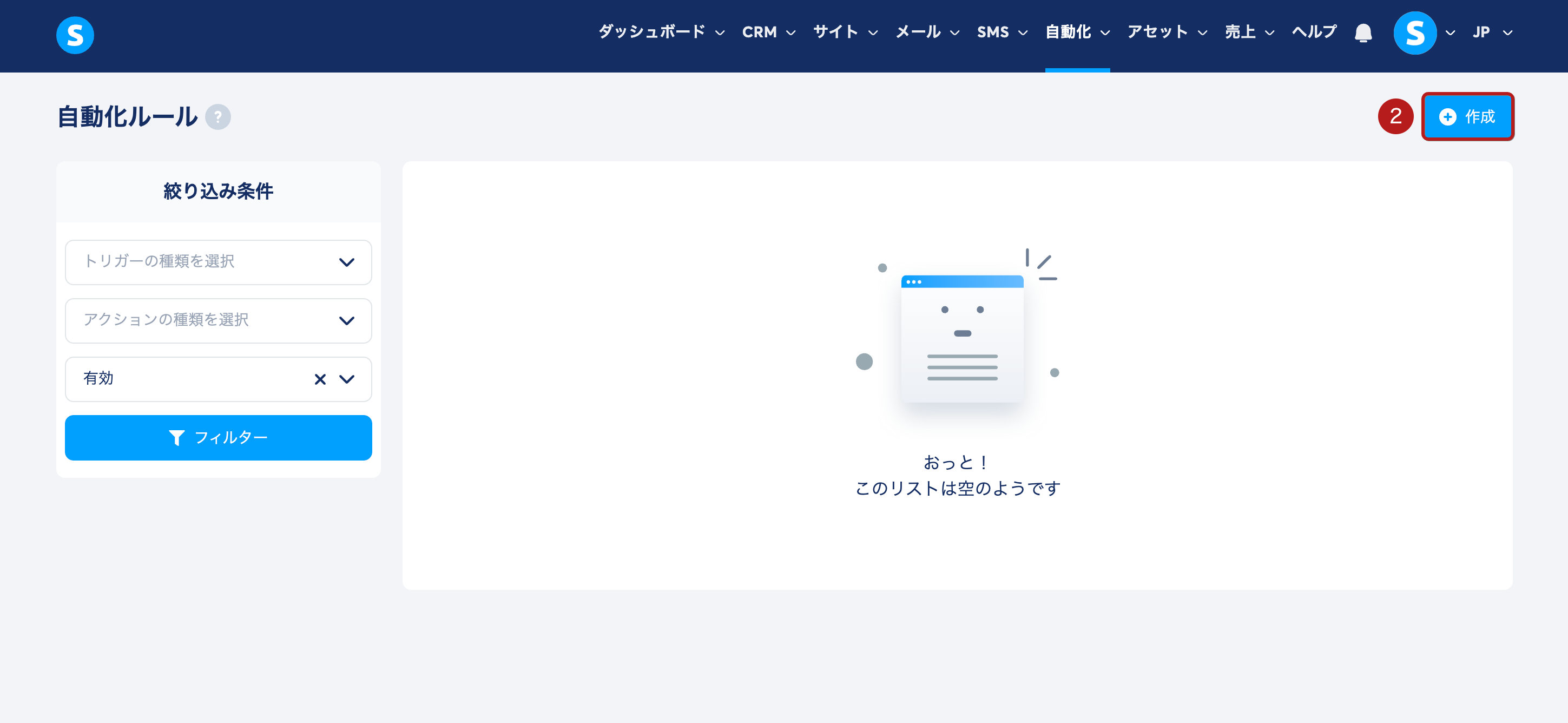Open the サイト menu

tap(845, 32)
